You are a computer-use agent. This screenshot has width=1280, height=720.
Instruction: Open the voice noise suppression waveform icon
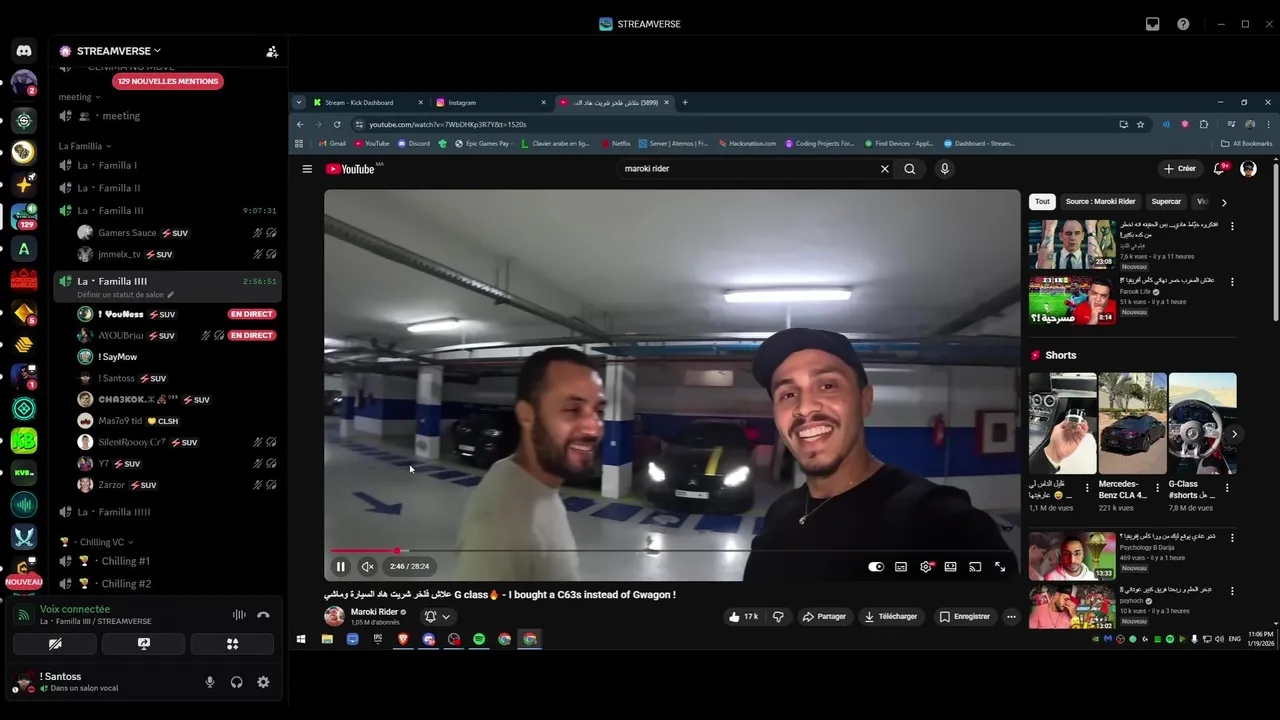click(239, 615)
